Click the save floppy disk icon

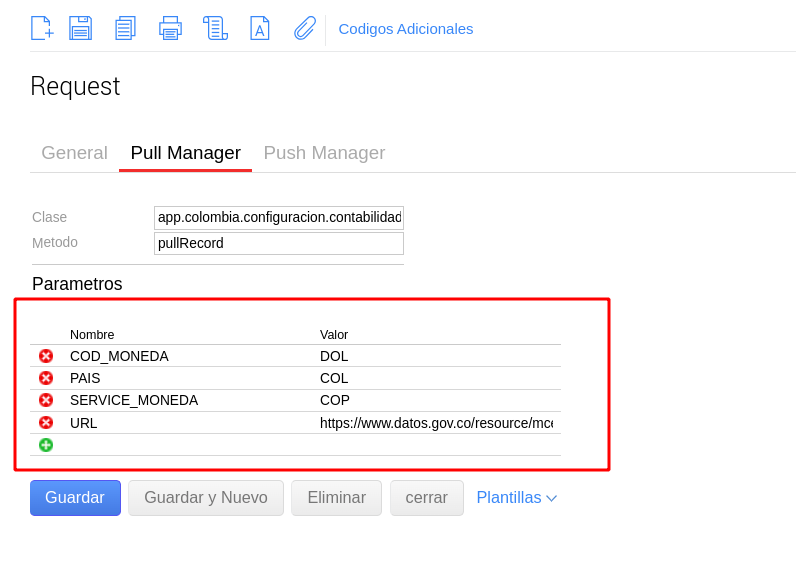click(x=80, y=28)
